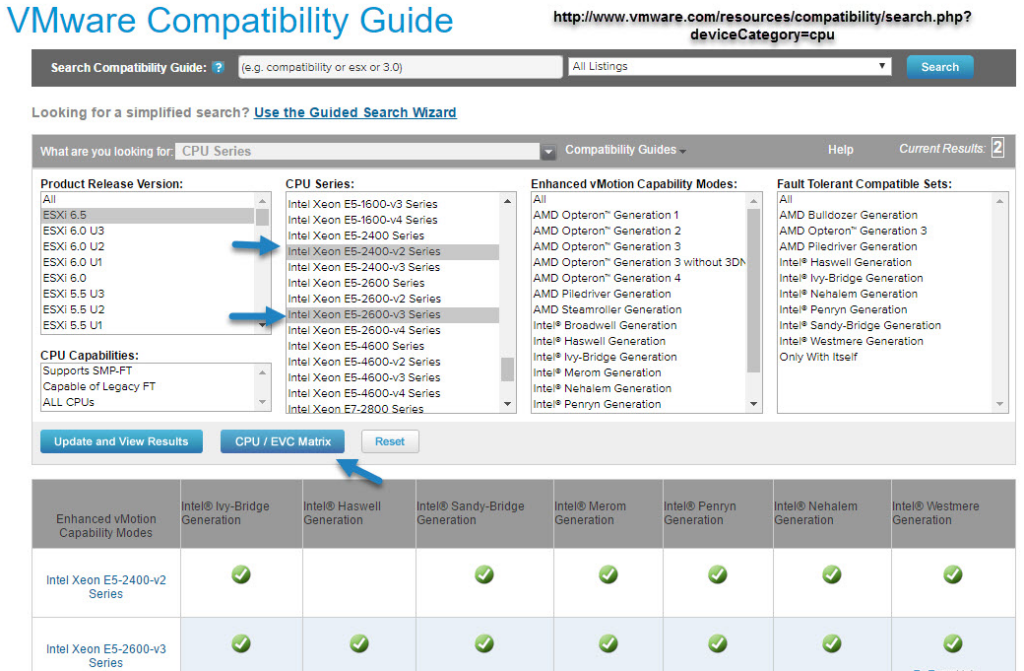Select Intel Xeon E5-2400-v2 Series in CPU list
The height and width of the screenshot is (671, 1024).
pos(392,252)
